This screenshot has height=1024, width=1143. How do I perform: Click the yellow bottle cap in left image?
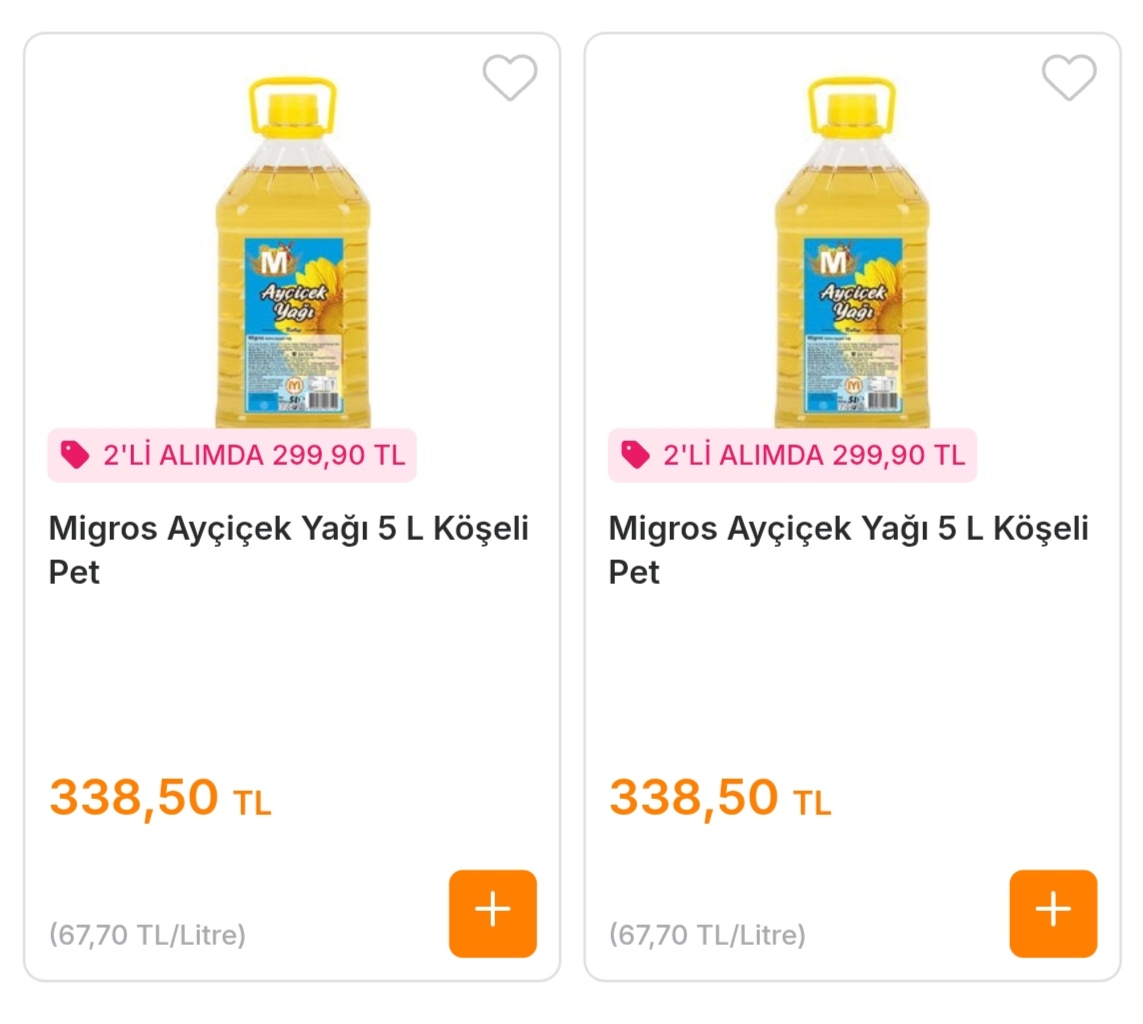[292, 105]
